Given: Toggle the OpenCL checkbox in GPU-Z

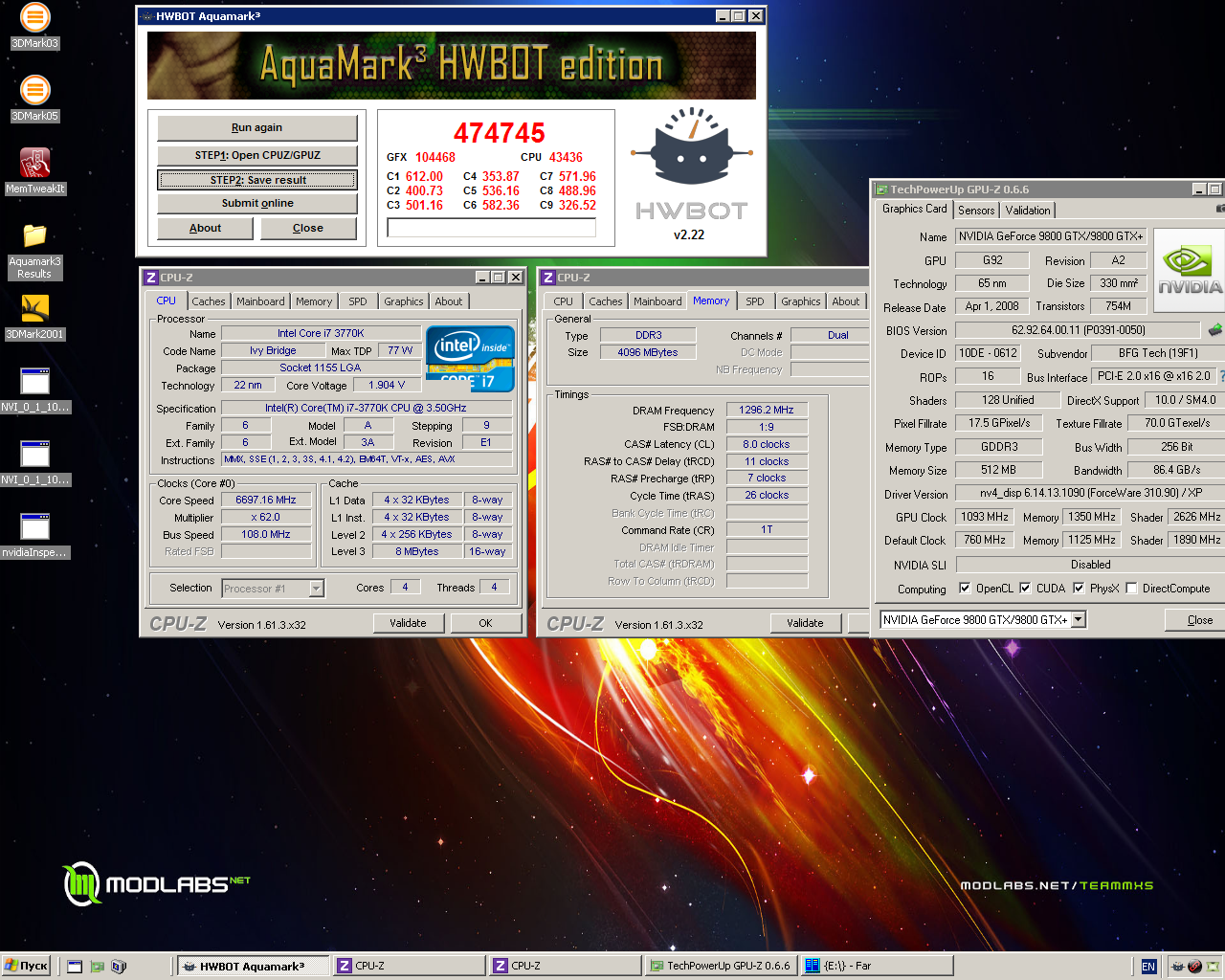Looking at the screenshot, I should [x=965, y=589].
